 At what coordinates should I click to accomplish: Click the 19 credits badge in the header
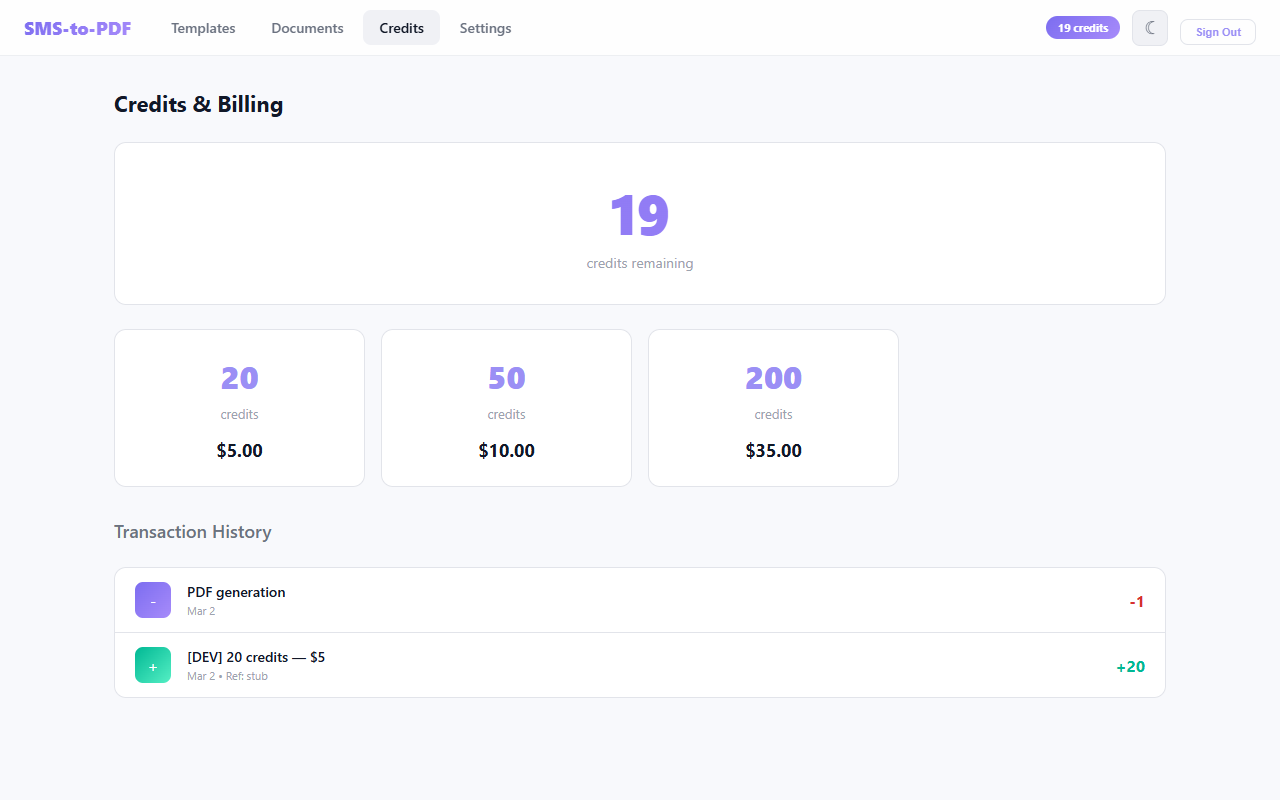pos(1082,27)
